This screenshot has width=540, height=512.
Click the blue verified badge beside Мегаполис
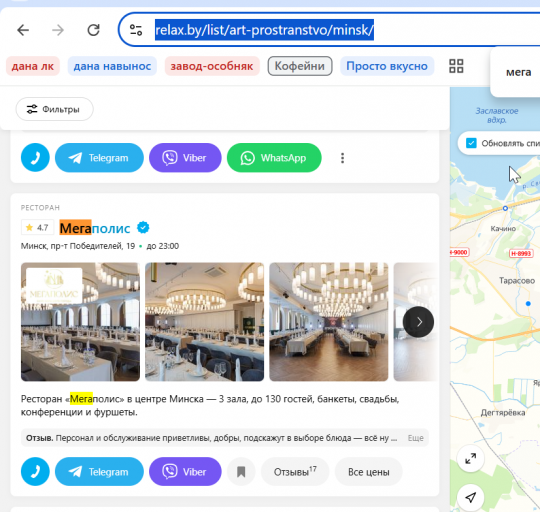[143, 228]
